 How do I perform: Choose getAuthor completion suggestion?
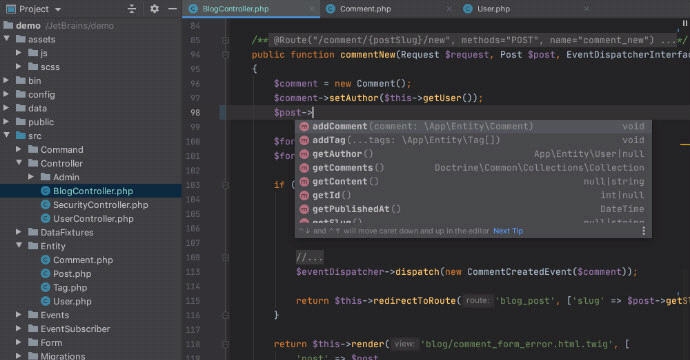473,154
